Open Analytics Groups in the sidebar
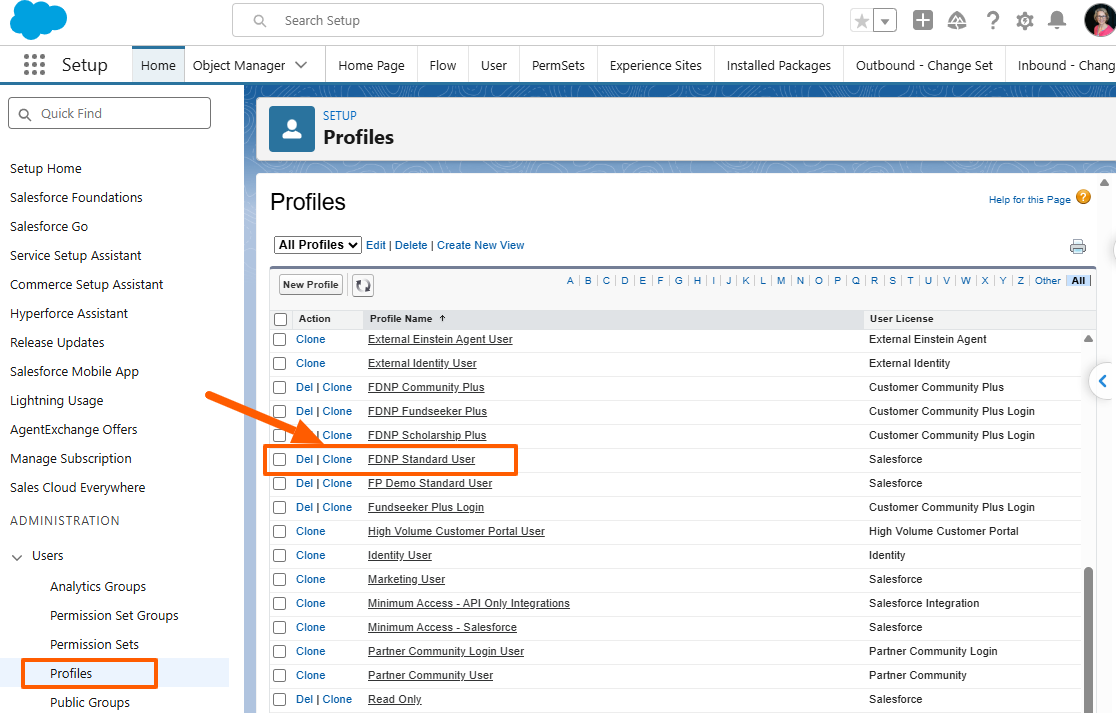This screenshot has height=713, width=1116. (98, 587)
